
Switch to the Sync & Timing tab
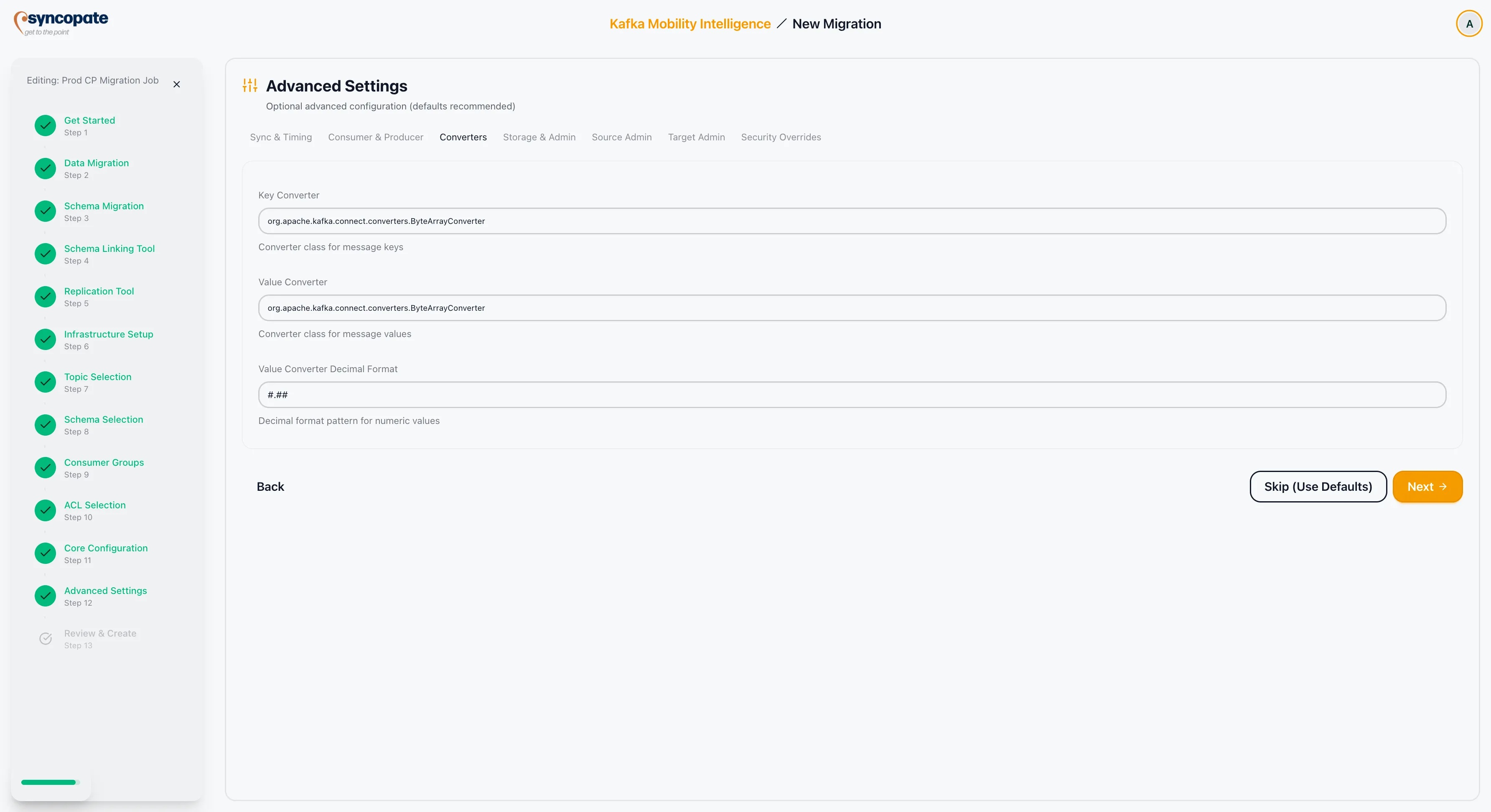tap(280, 137)
